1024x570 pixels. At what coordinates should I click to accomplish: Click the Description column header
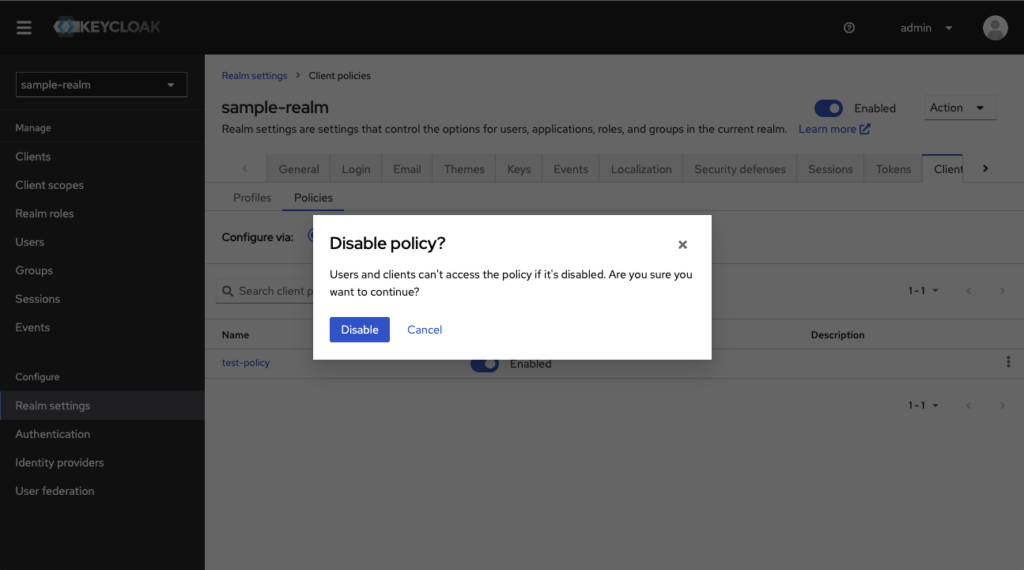(x=837, y=335)
